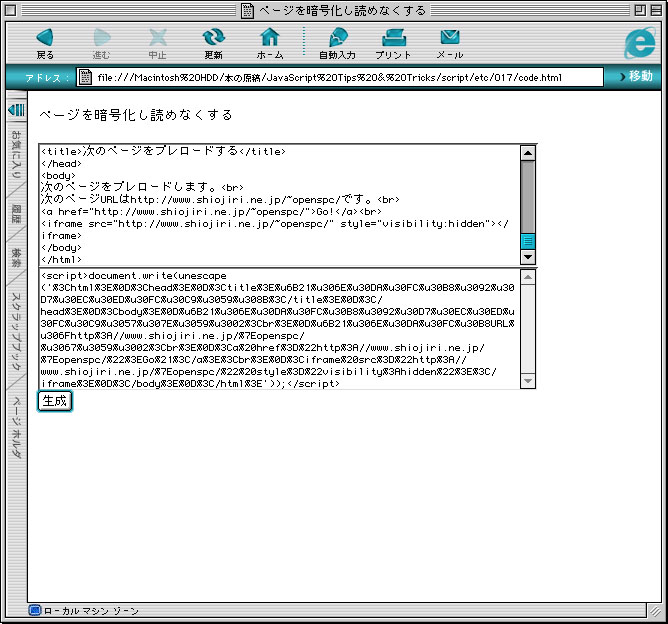Click the window close box in title bar
This screenshot has width=668, height=624.
(11, 10)
